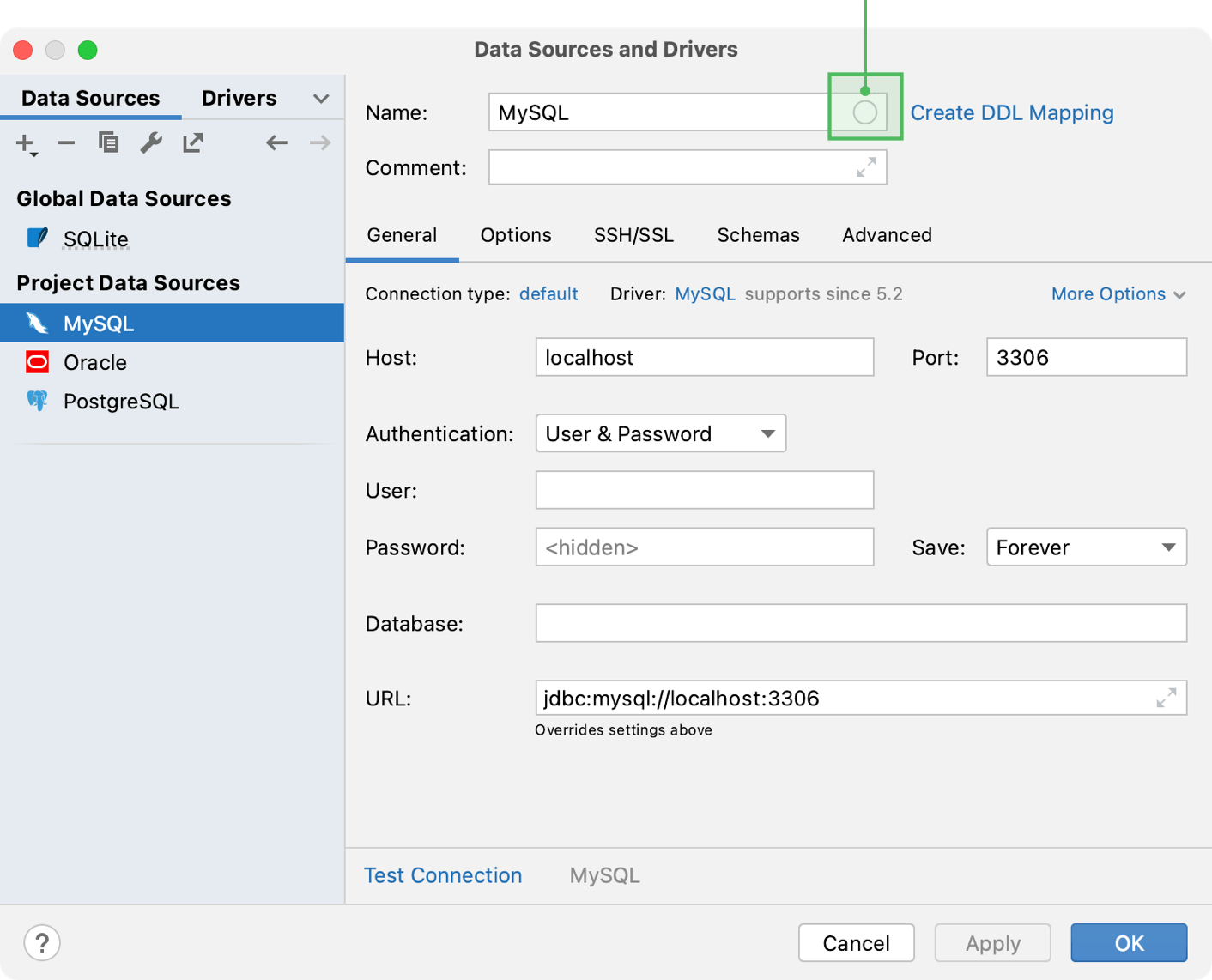Click the MySQL driver link
This screenshot has height=980, width=1212.
click(x=705, y=294)
